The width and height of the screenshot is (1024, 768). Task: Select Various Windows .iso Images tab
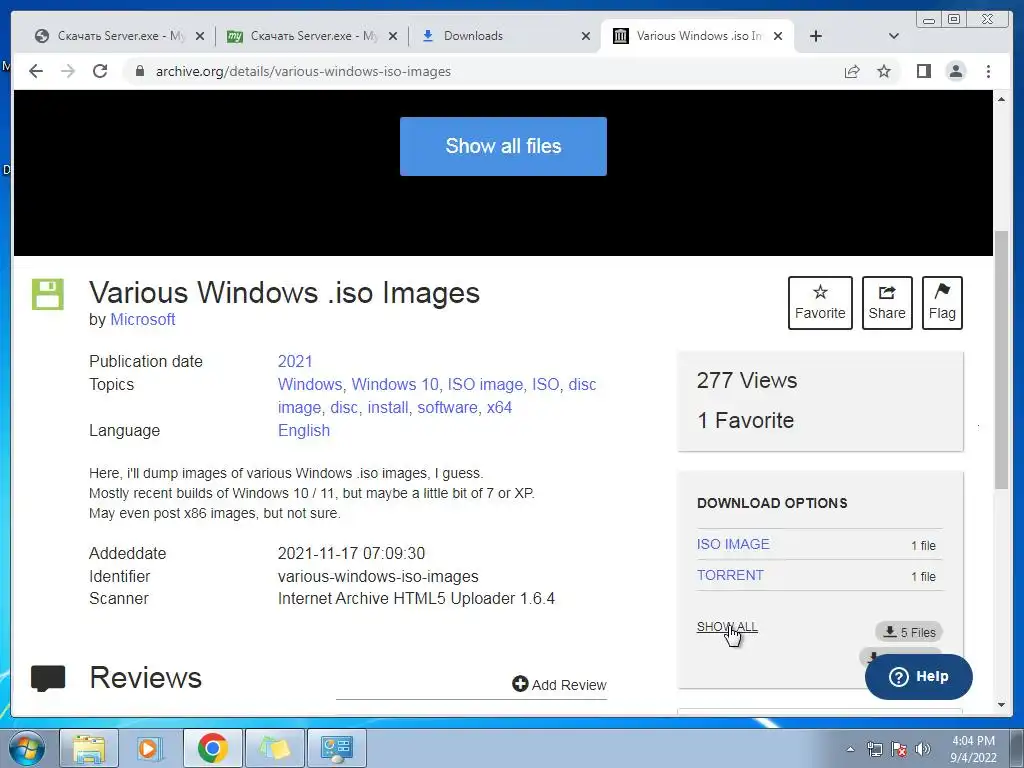pyautogui.click(x=699, y=36)
